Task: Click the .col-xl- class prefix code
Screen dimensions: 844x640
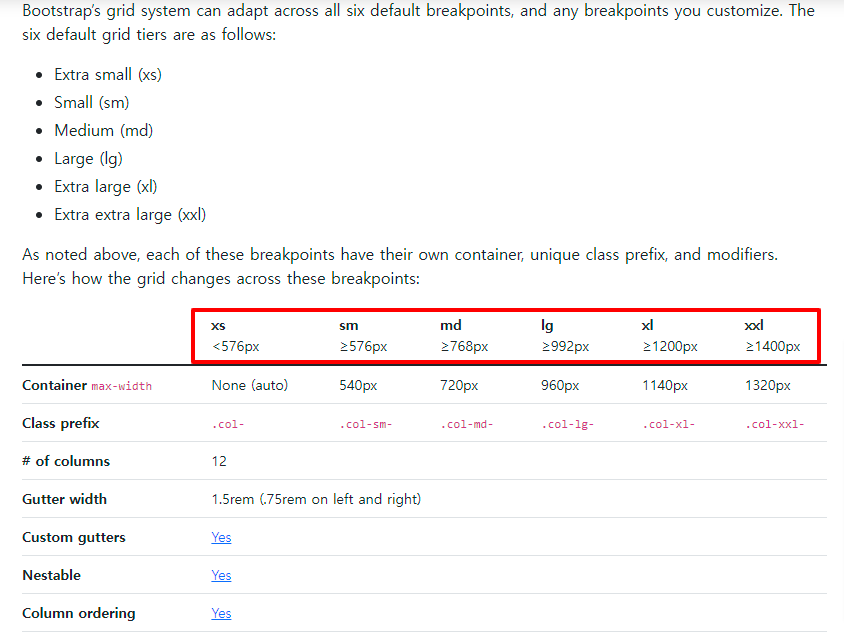Action: 669,424
